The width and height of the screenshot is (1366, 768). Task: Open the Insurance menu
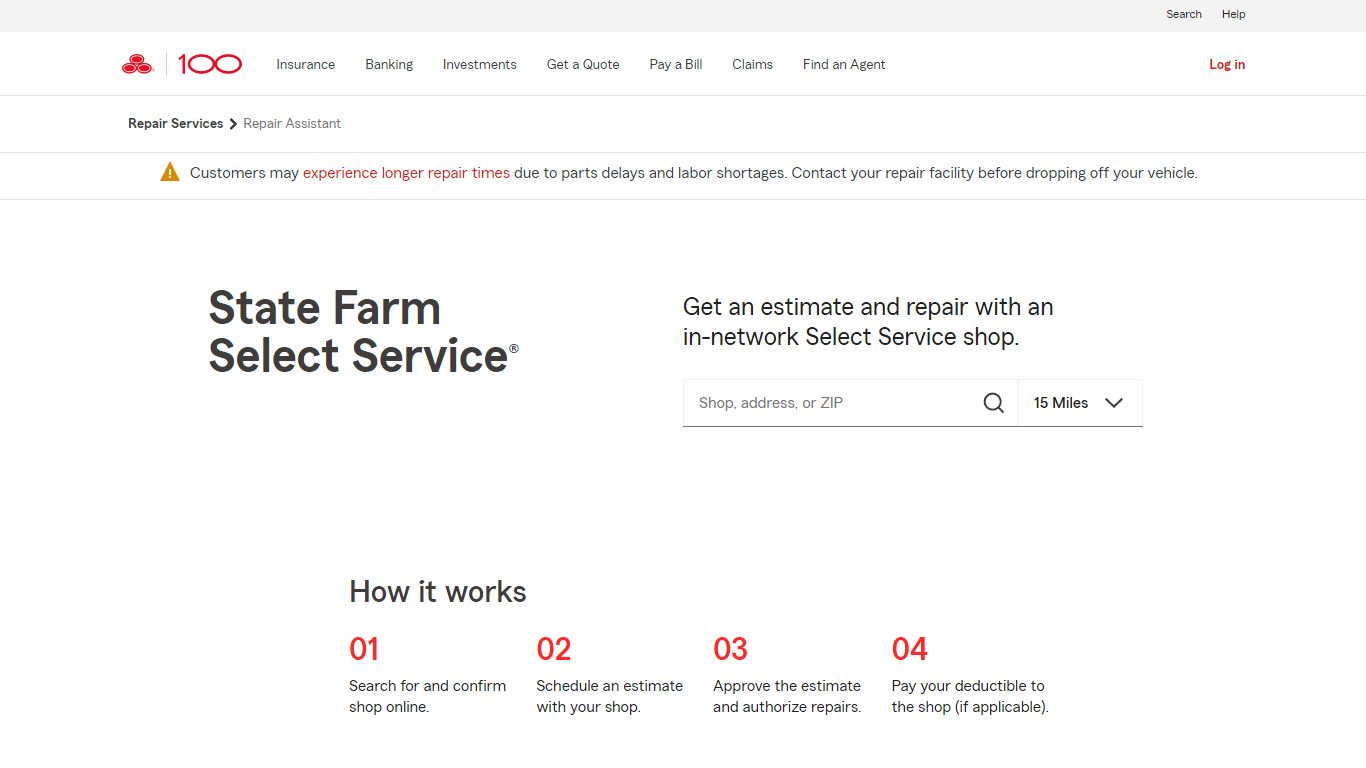point(306,64)
